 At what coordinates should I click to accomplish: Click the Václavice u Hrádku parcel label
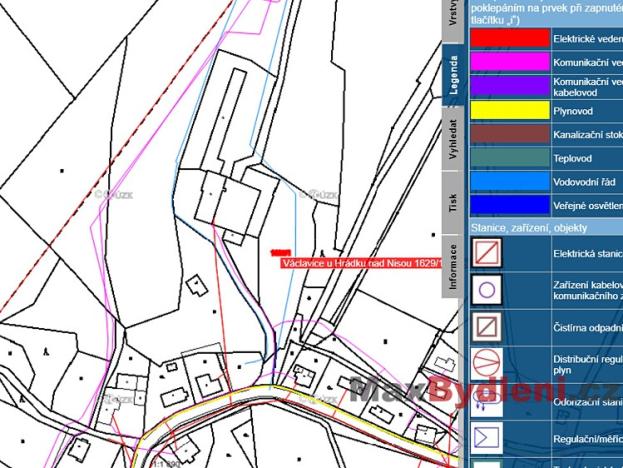[x=360, y=262]
